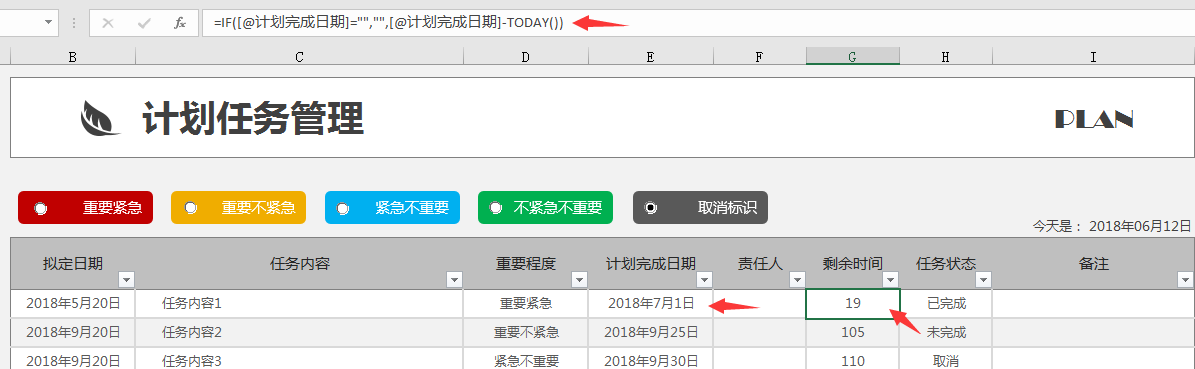Click cell 2018年7月1日
The image size is (1195, 369).
click(651, 303)
